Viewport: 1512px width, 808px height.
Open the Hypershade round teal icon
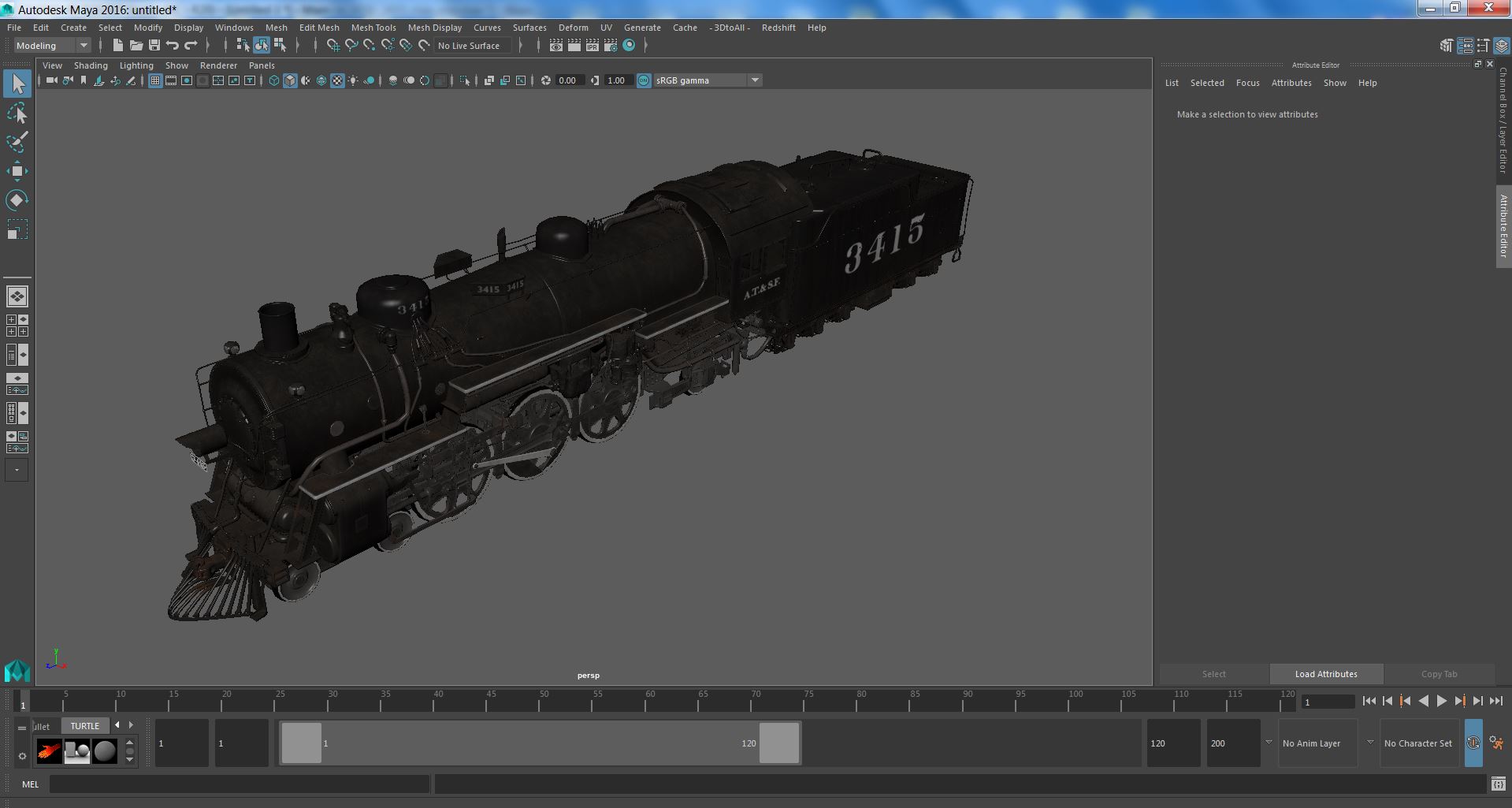tap(629, 45)
